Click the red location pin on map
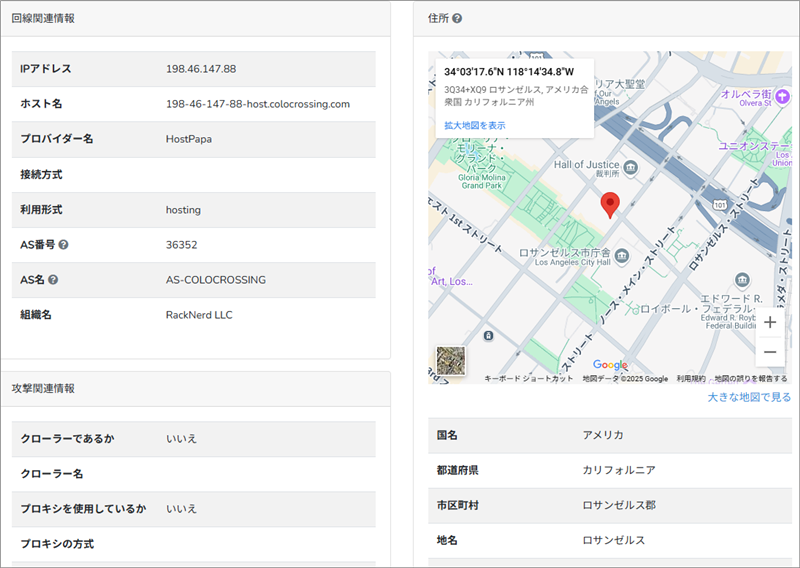The height and width of the screenshot is (568, 800). click(x=610, y=205)
